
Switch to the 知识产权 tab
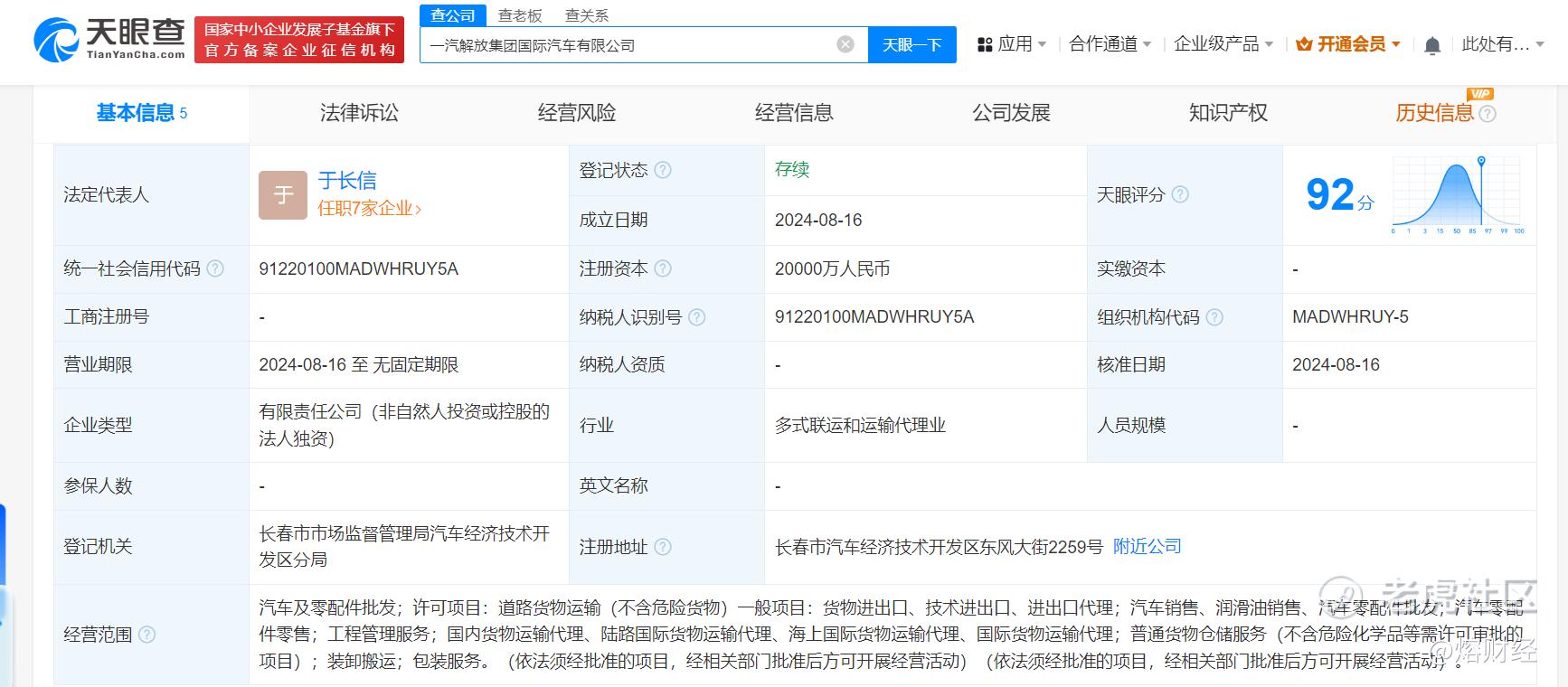[1228, 113]
